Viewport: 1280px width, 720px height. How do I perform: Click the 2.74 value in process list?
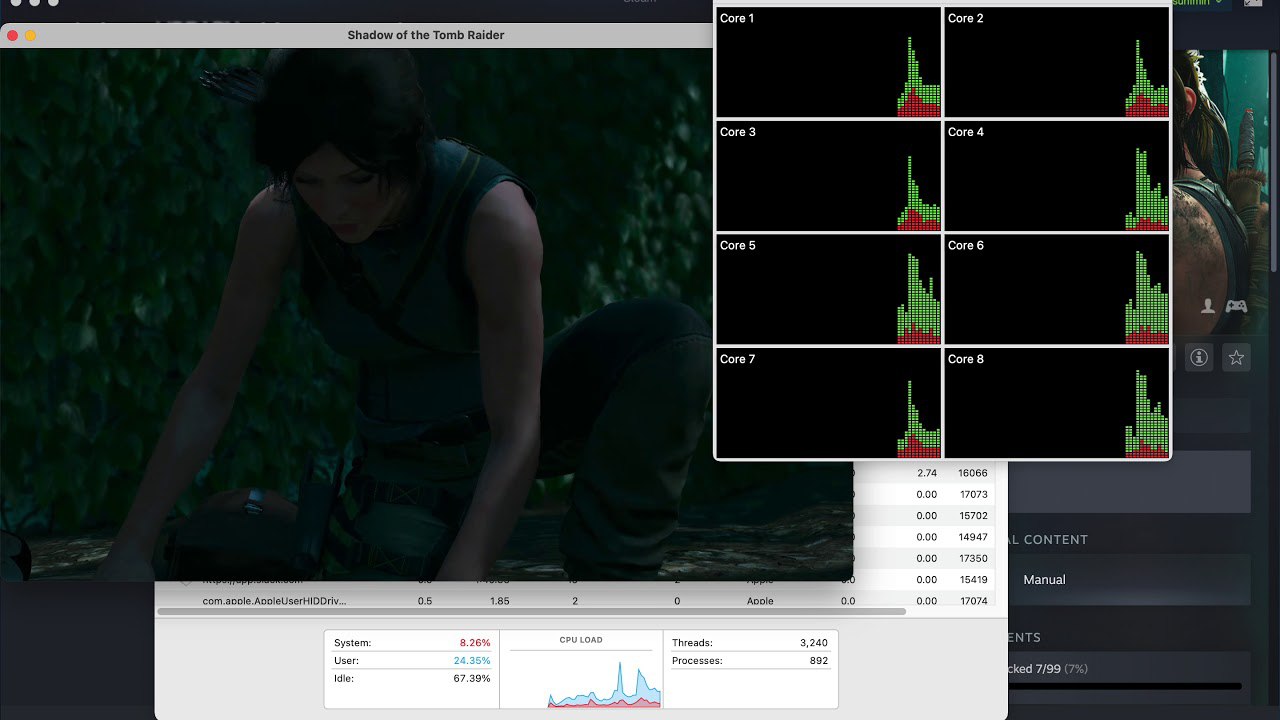tap(927, 473)
